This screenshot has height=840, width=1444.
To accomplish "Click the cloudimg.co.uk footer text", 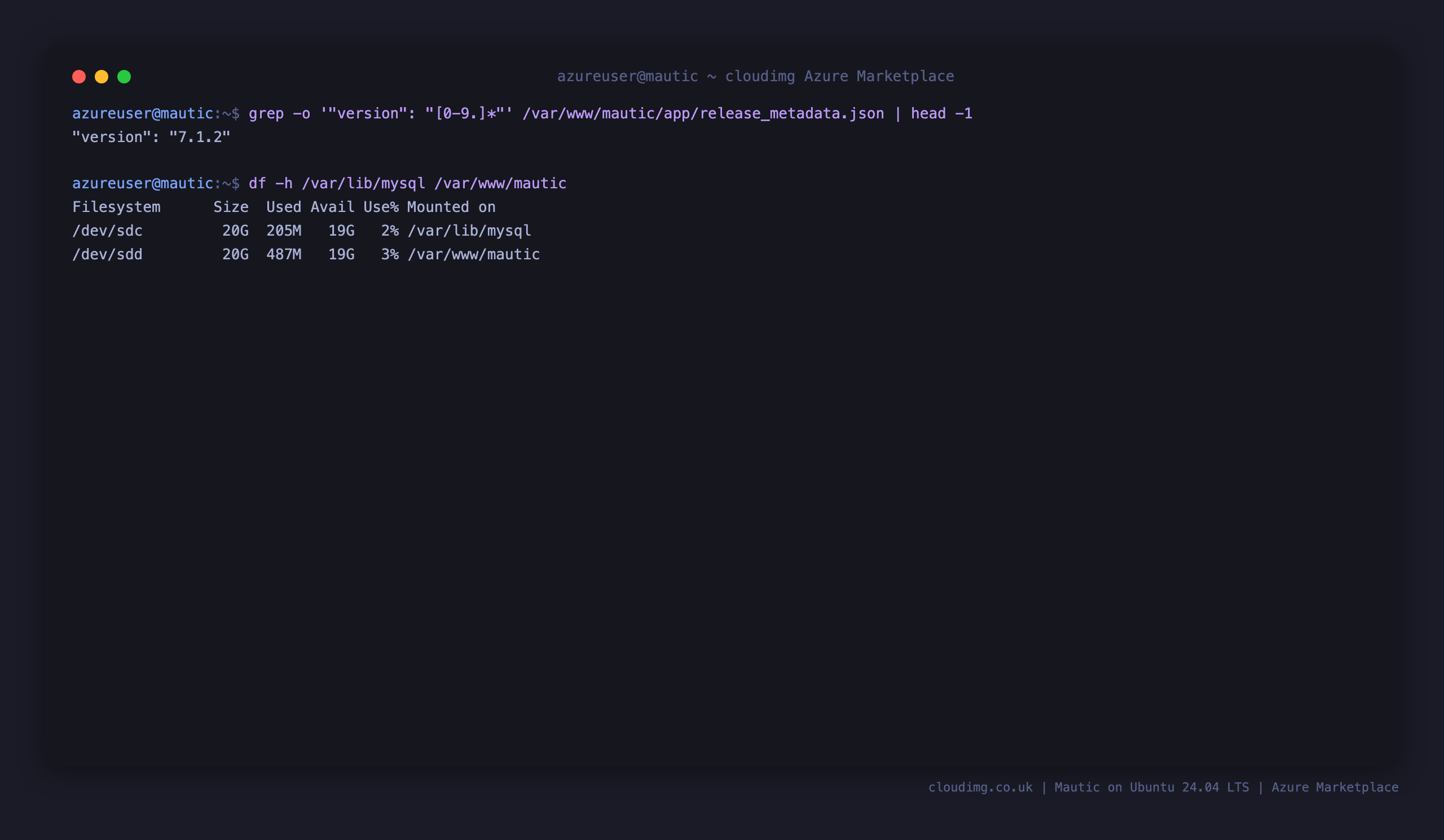I will (980, 788).
